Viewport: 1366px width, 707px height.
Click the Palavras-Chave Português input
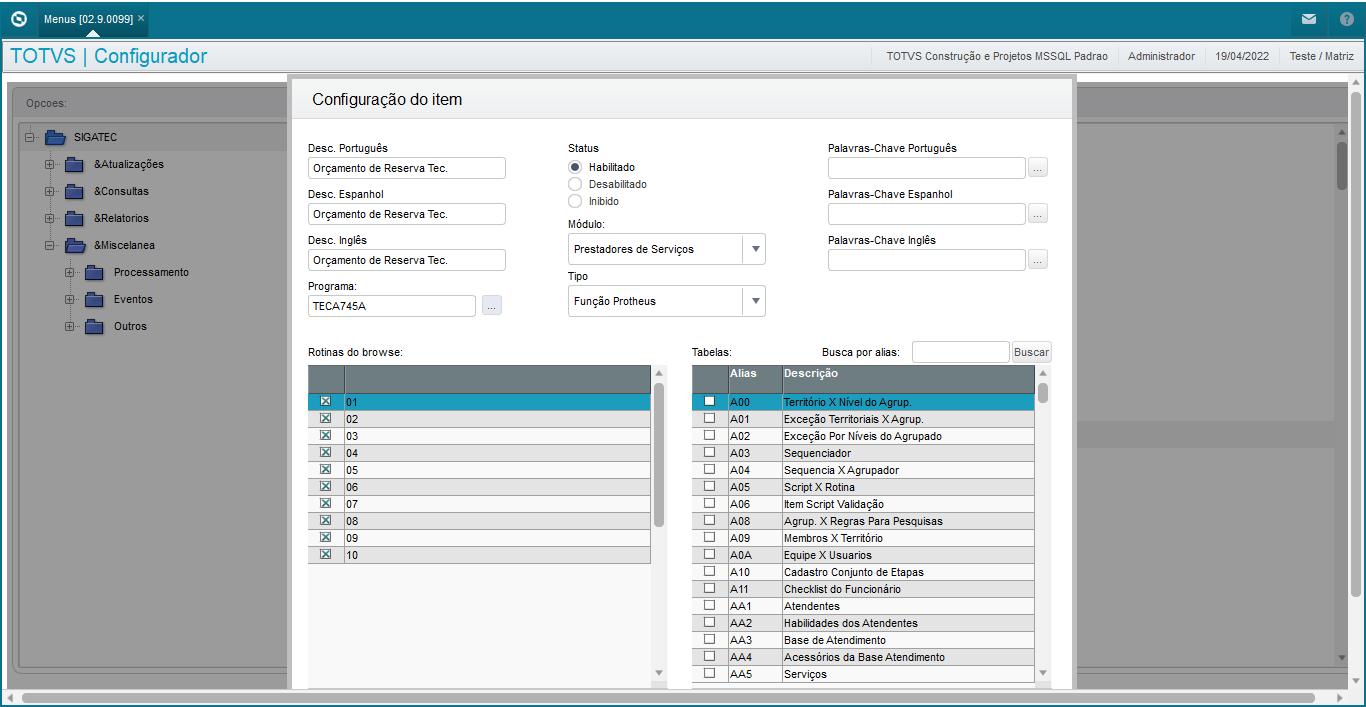tap(927, 168)
